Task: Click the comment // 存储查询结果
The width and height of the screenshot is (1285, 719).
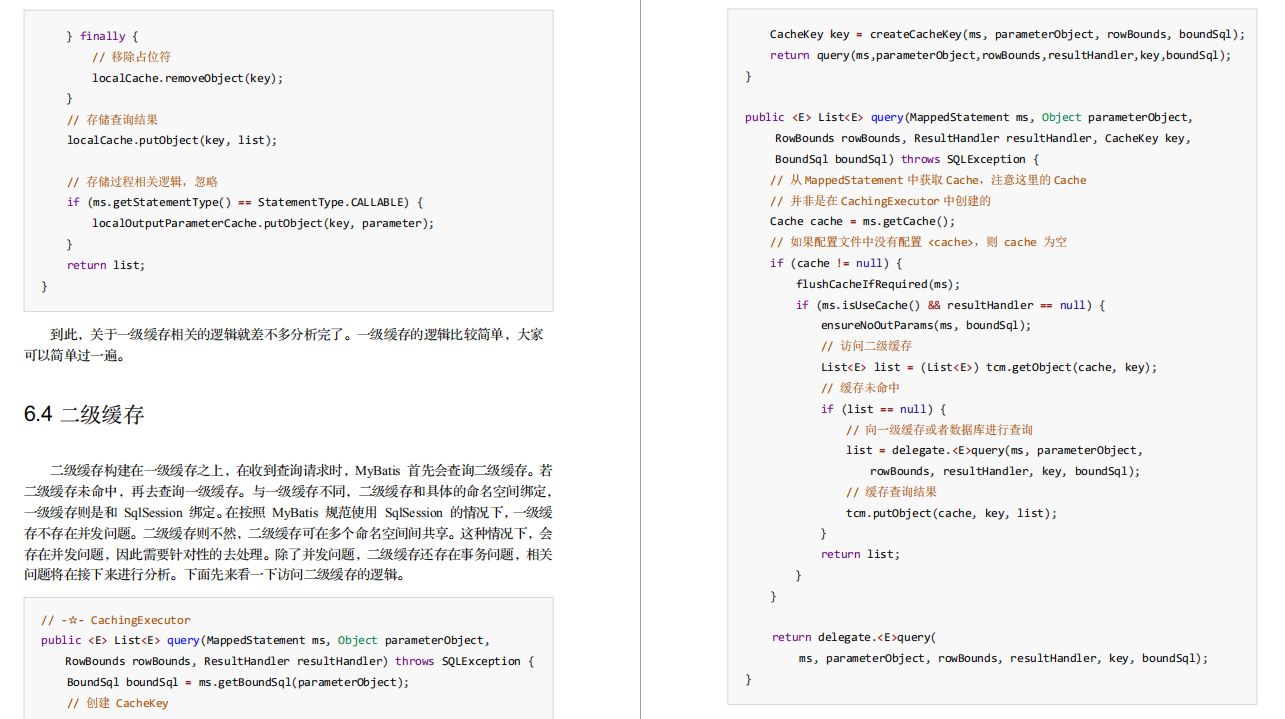Action: [x=112, y=119]
